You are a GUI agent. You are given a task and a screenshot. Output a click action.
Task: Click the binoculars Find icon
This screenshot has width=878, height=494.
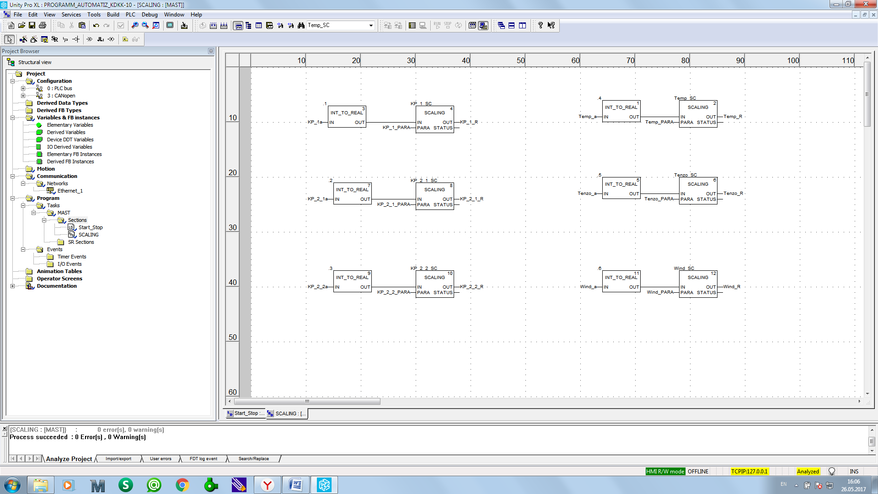301,26
